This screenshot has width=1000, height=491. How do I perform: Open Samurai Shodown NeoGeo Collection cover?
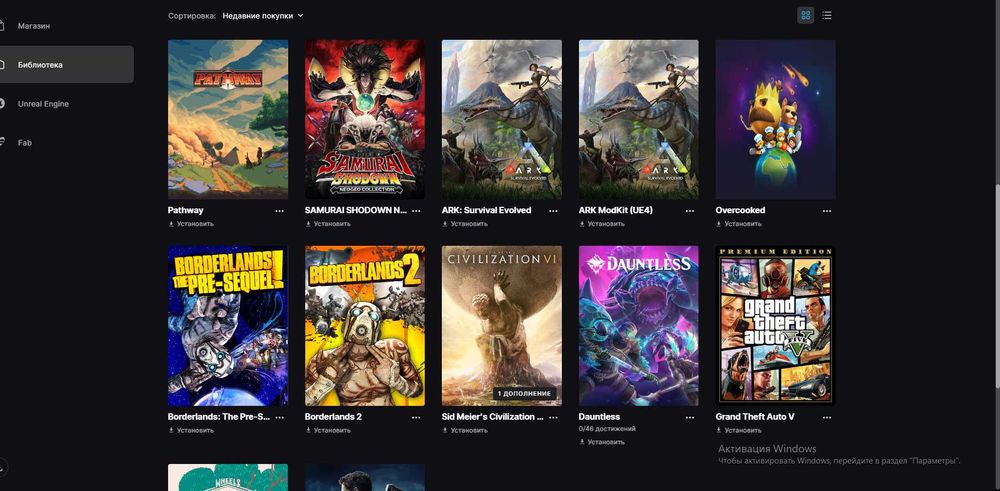click(x=365, y=119)
